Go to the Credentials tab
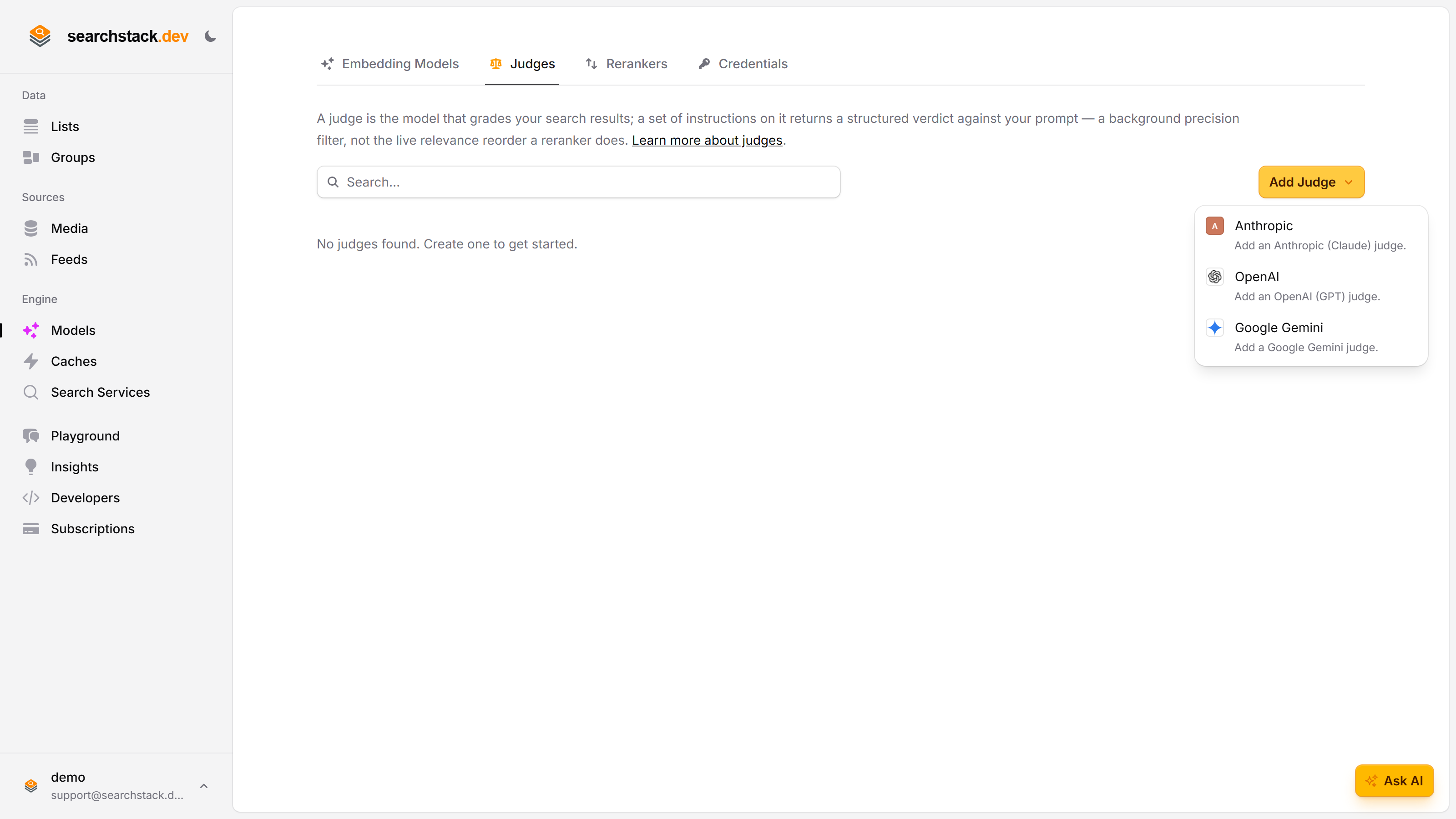The width and height of the screenshot is (1456, 819). coord(743,64)
